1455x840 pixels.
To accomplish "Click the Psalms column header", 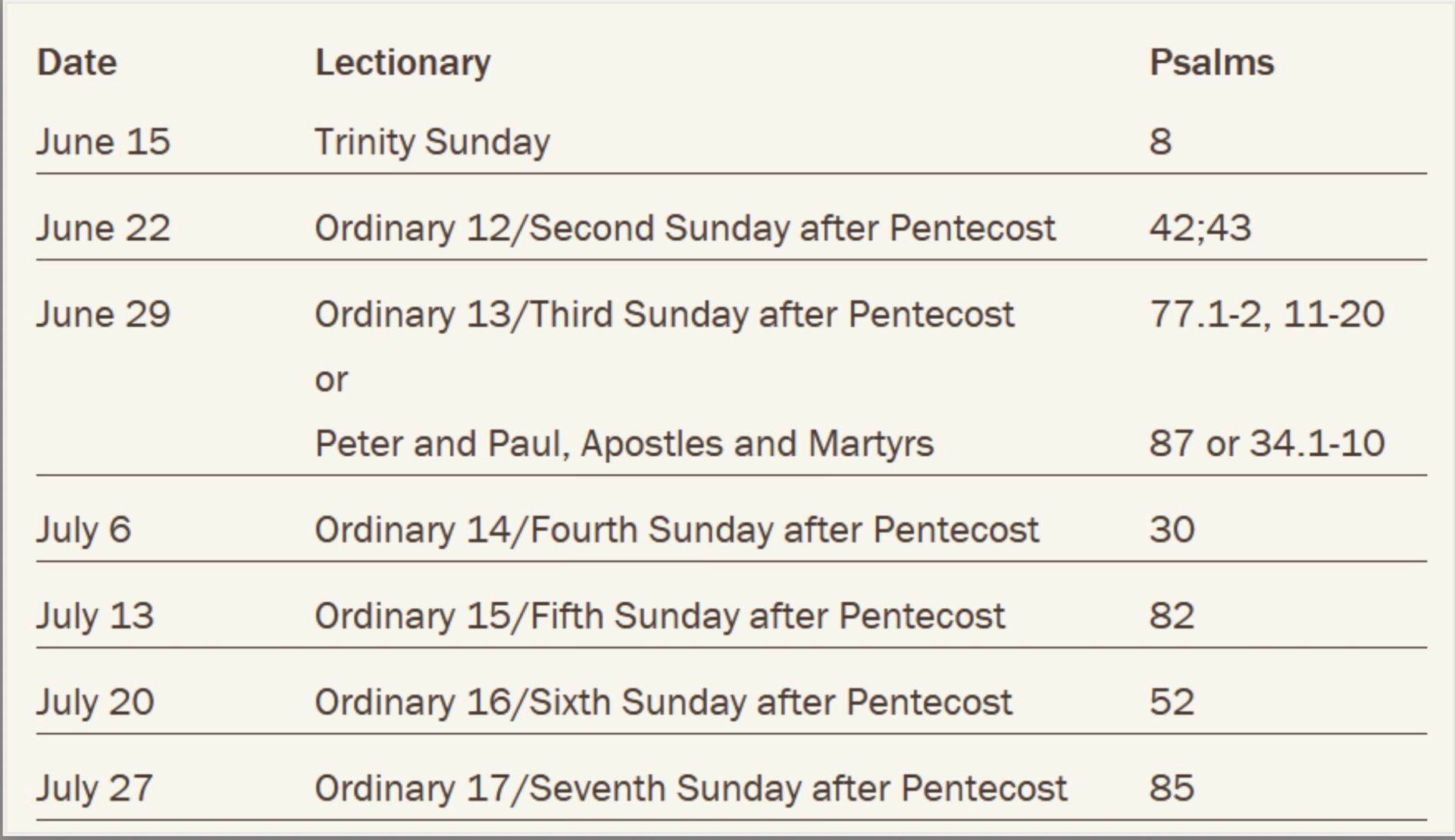I will coord(1212,63).
